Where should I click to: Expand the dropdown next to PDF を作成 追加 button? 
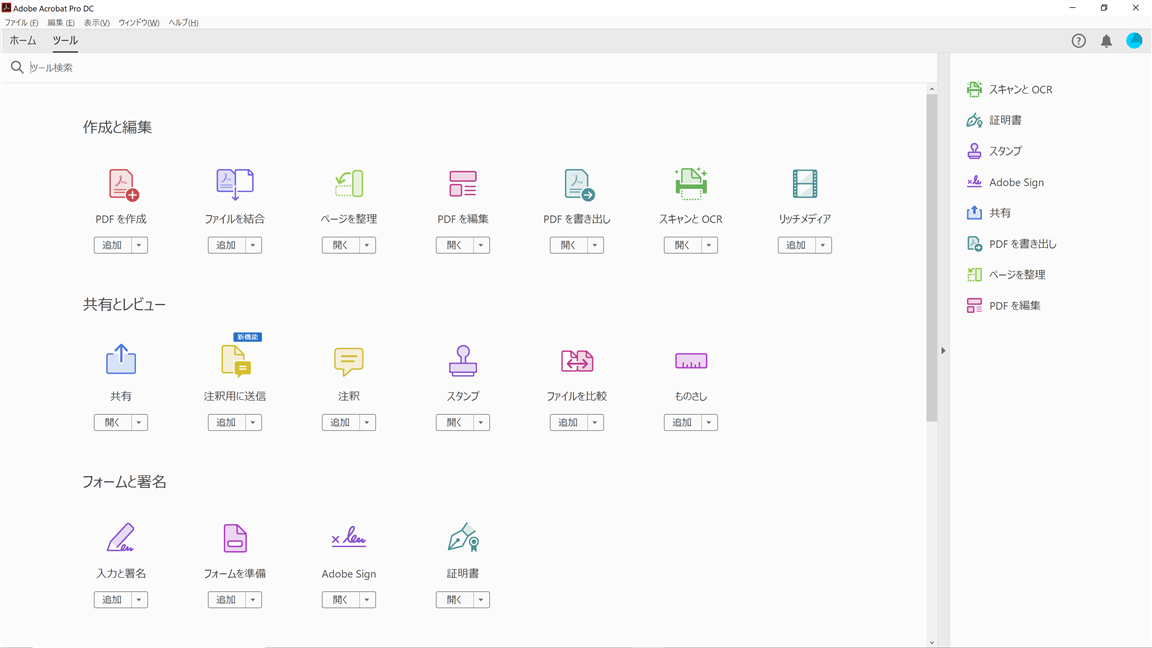coord(140,244)
